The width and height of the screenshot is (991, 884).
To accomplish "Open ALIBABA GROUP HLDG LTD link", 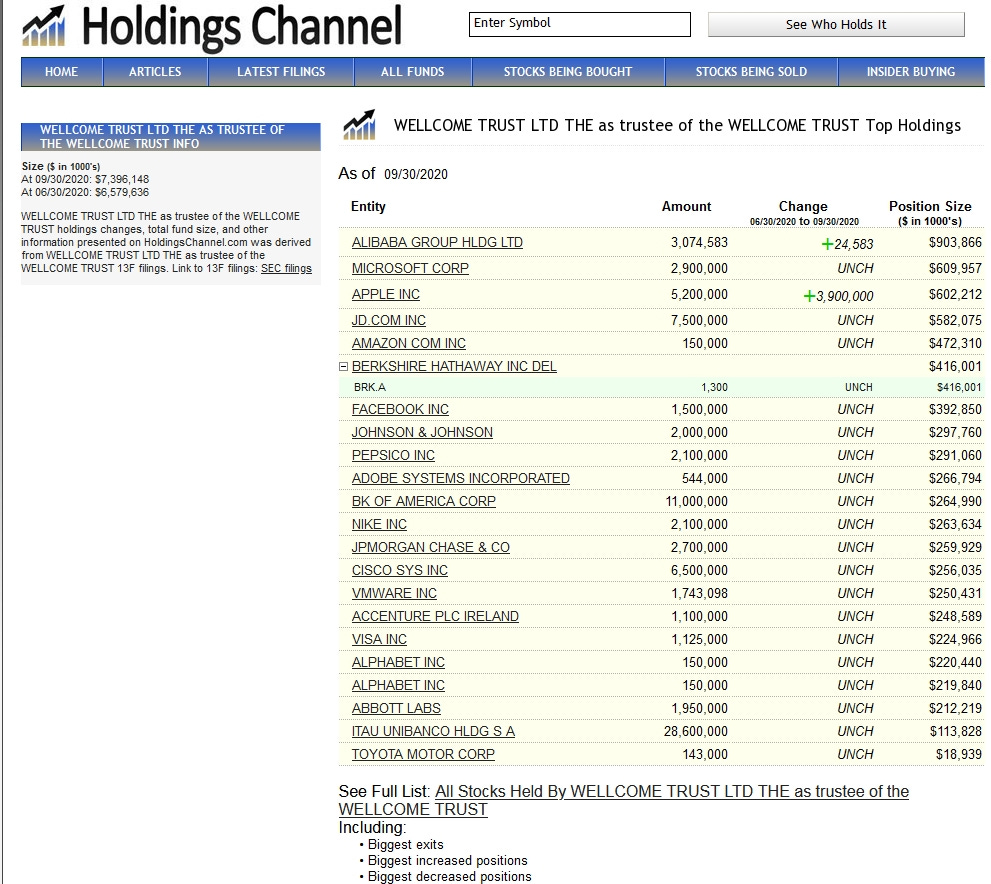I will [x=437, y=243].
